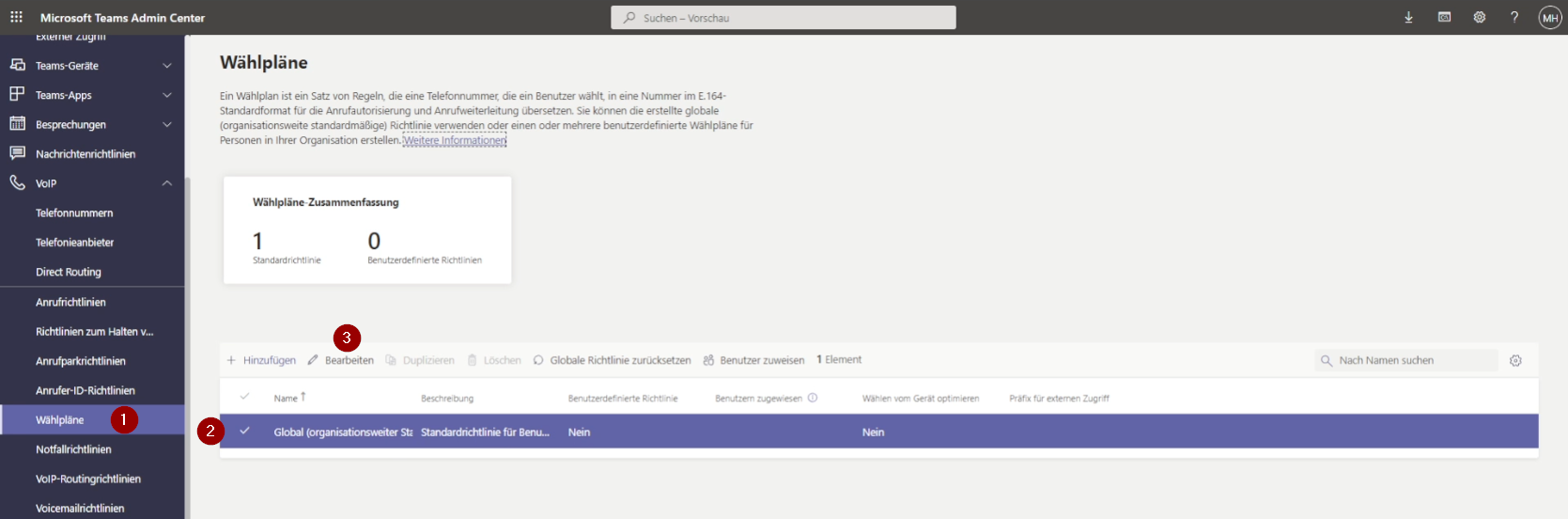The width and height of the screenshot is (1568, 519).
Task: Click the Besprechungen calendar icon
Action: [17, 123]
